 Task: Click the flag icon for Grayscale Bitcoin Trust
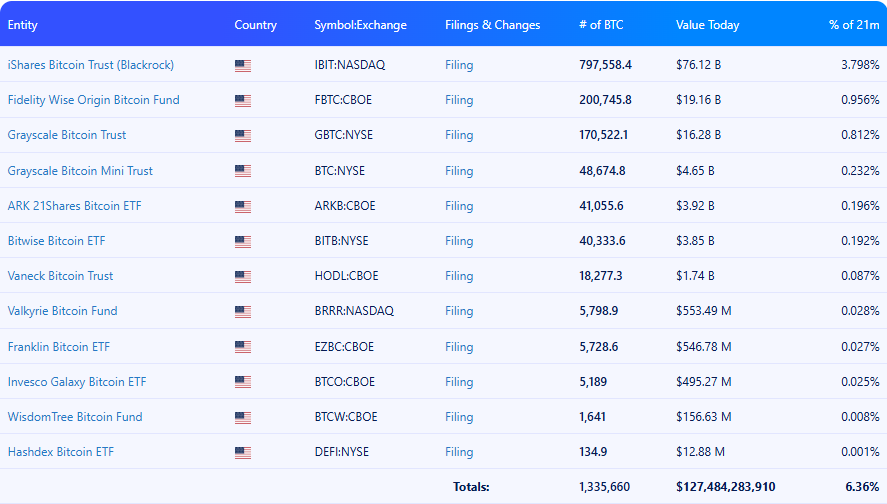243,136
